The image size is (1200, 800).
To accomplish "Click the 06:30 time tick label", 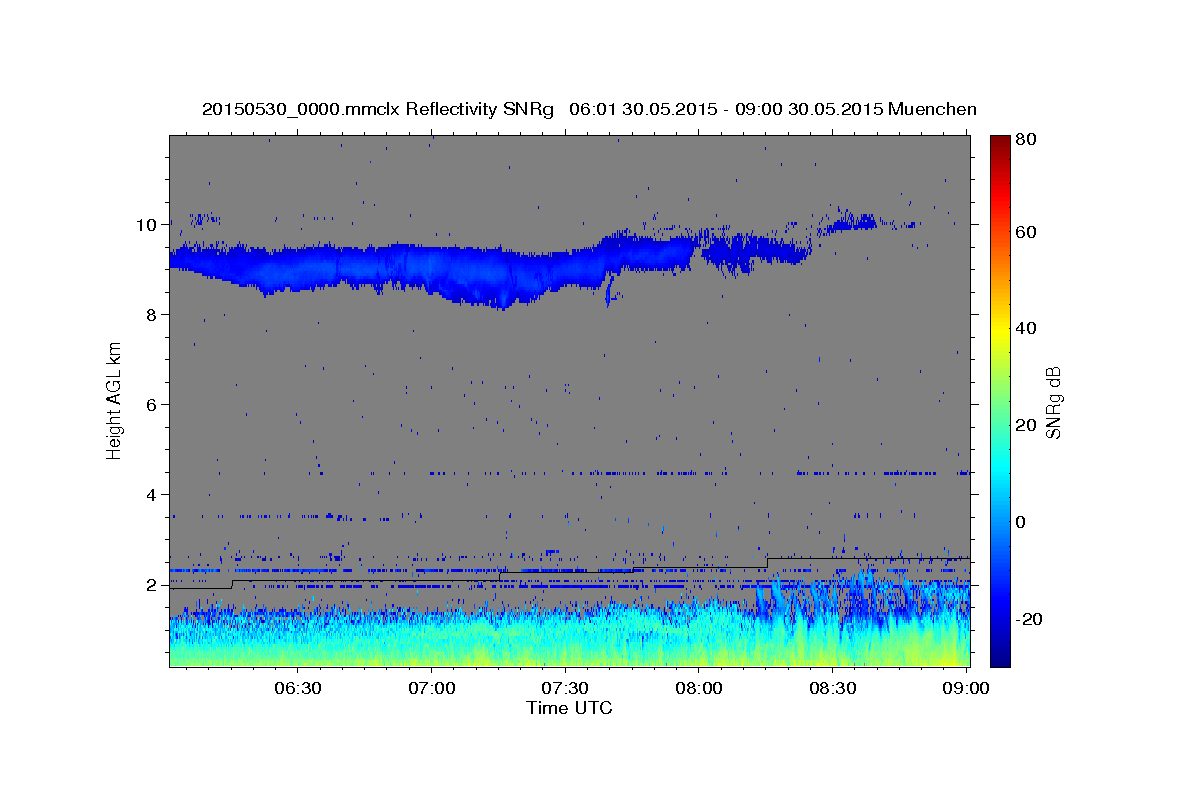I will pos(297,689).
